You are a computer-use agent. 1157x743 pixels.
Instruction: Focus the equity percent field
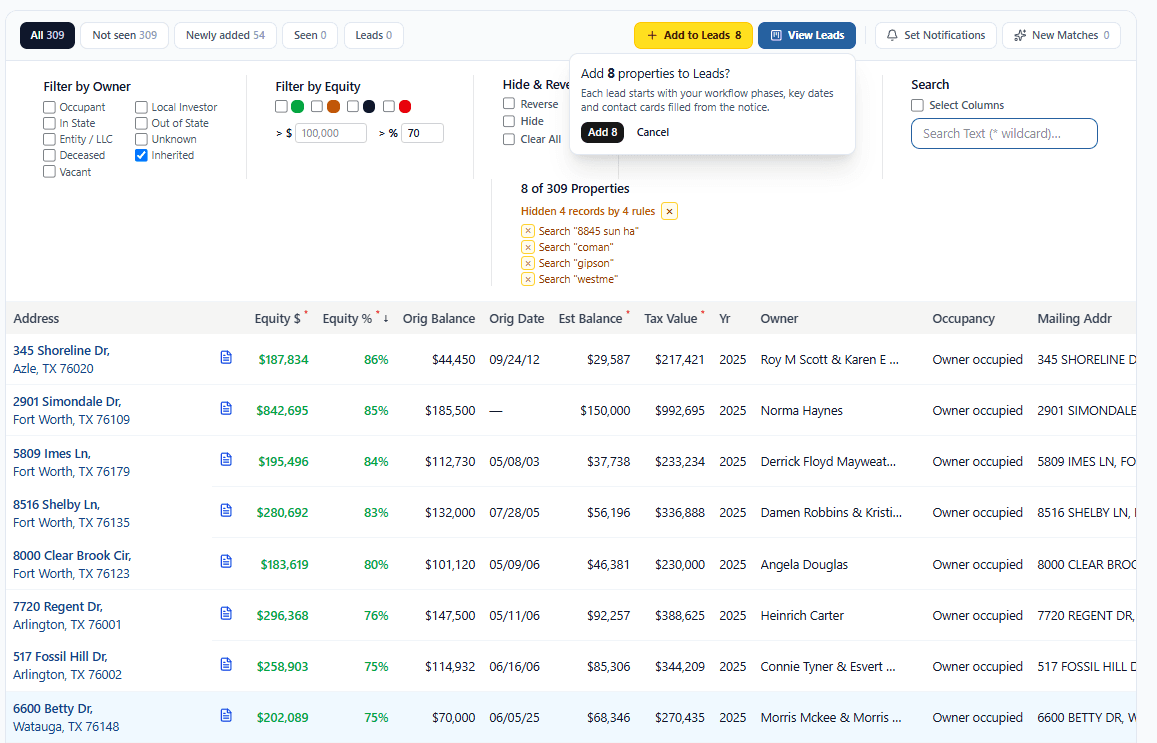pos(422,134)
